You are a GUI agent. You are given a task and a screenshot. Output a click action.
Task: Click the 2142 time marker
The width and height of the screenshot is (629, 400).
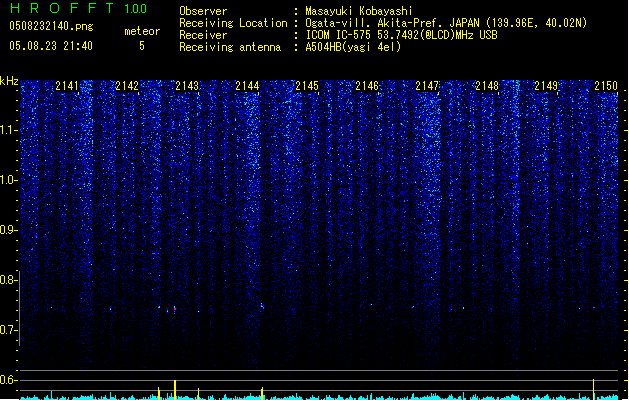coord(127,86)
